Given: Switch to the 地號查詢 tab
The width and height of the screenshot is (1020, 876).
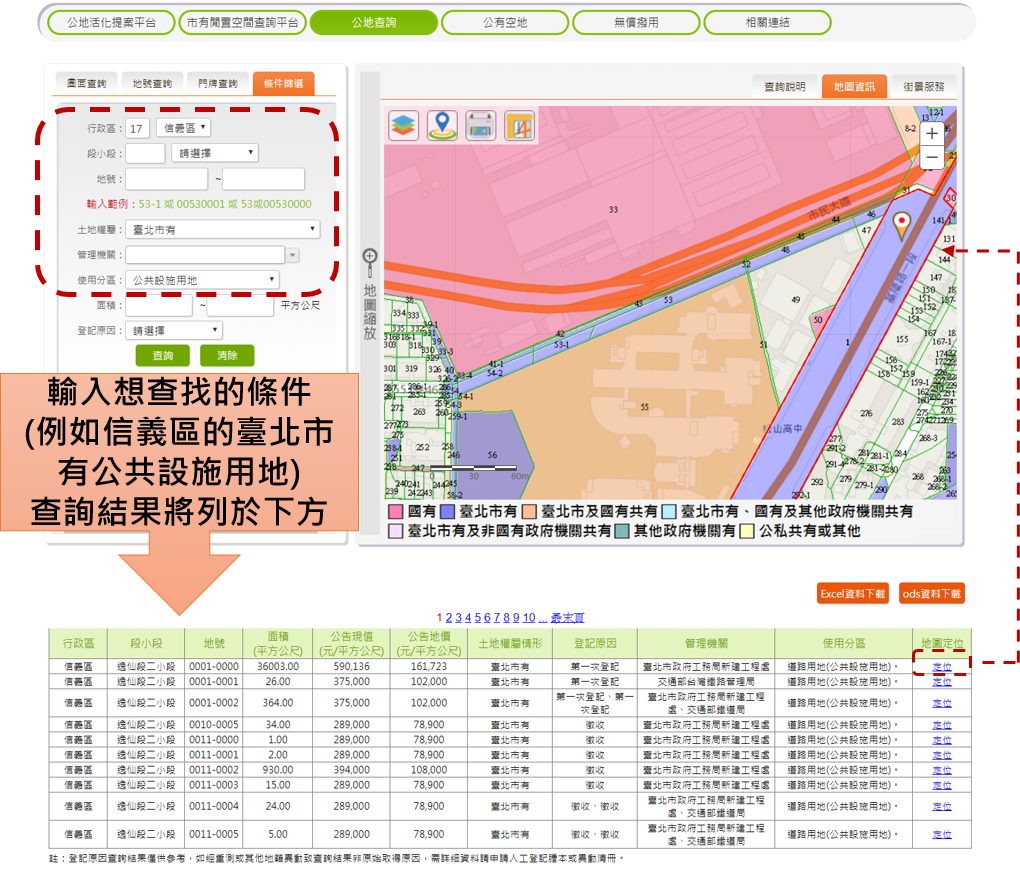Looking at the screenshot, I should point(152,84).
